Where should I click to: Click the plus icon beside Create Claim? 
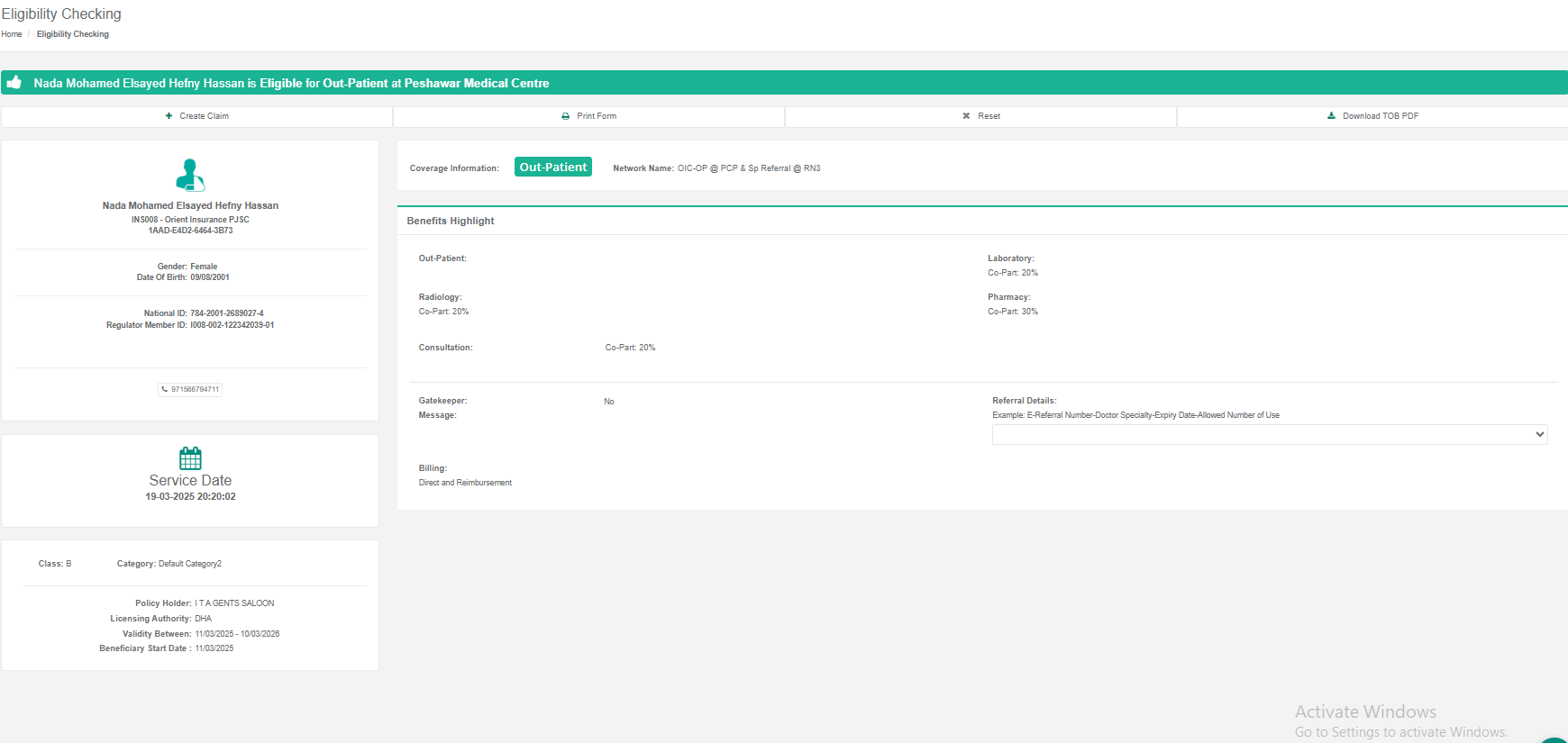(x=169, y=116)
